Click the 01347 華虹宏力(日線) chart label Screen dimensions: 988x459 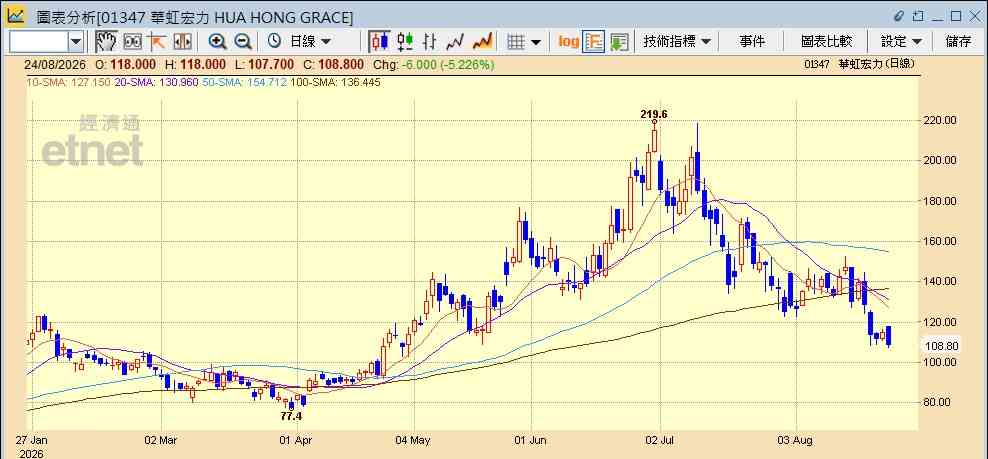[x=860, y=64]
